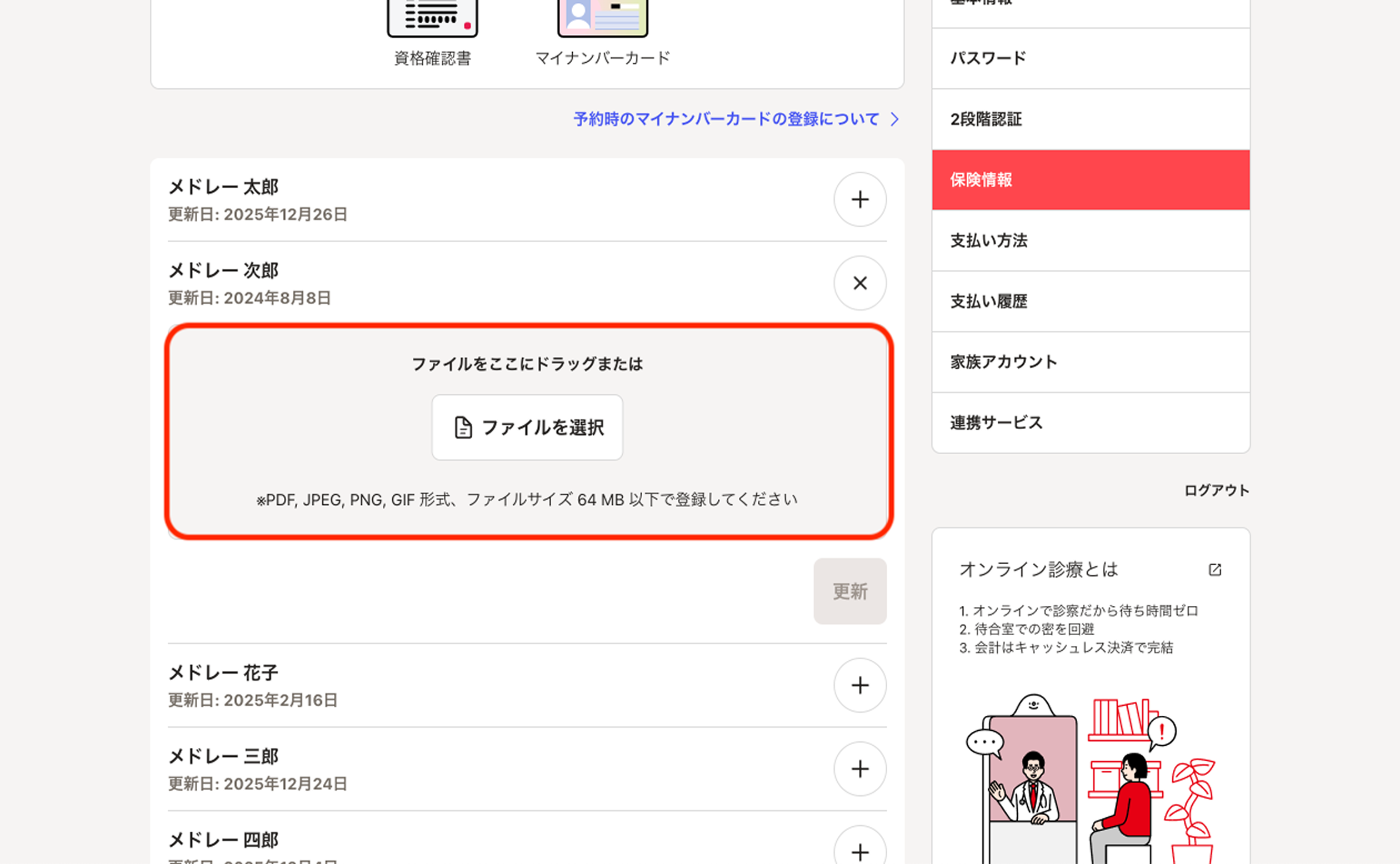The height and width of the screenshot is (864, 1400).
Task: Select 資格確認書 card image
Action: (432, 17)
